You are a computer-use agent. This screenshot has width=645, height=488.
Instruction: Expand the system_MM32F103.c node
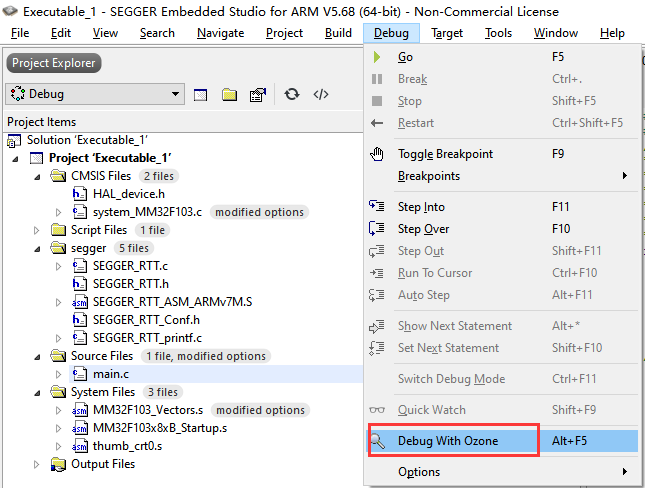[x=58, y=212]
